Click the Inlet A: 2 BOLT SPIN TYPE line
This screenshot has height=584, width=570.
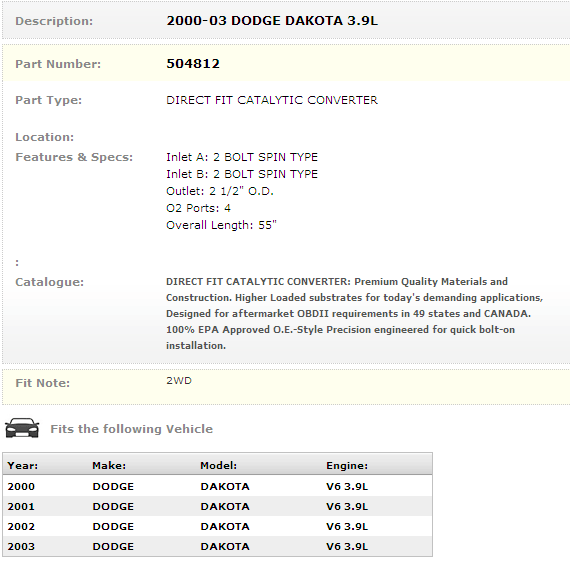[242, 157]
